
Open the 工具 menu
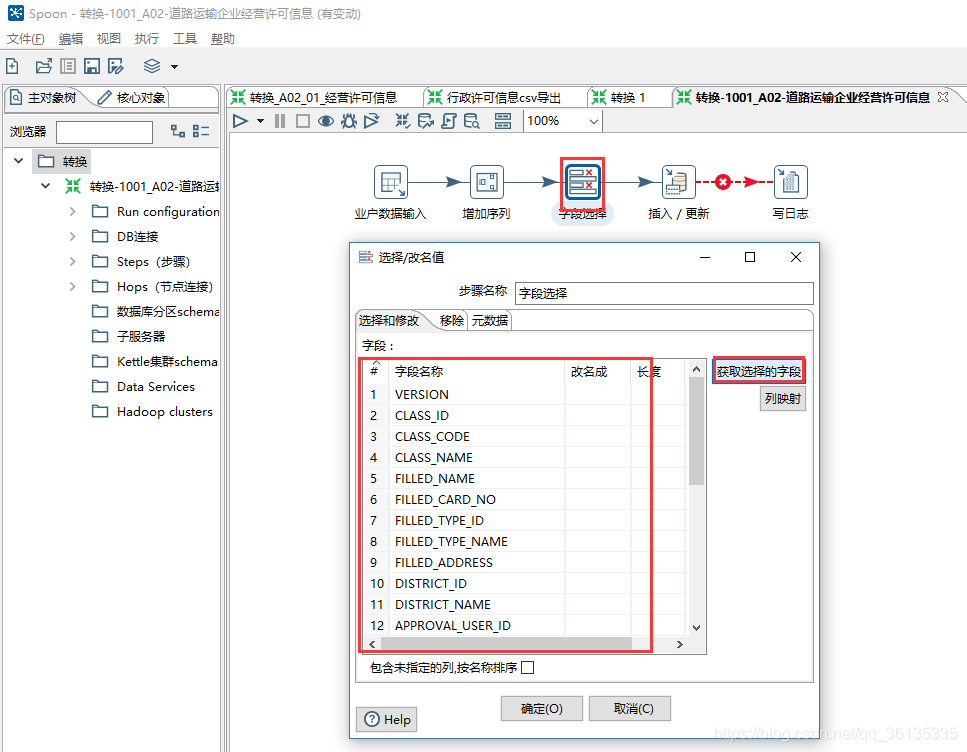[x=184, y=39]
